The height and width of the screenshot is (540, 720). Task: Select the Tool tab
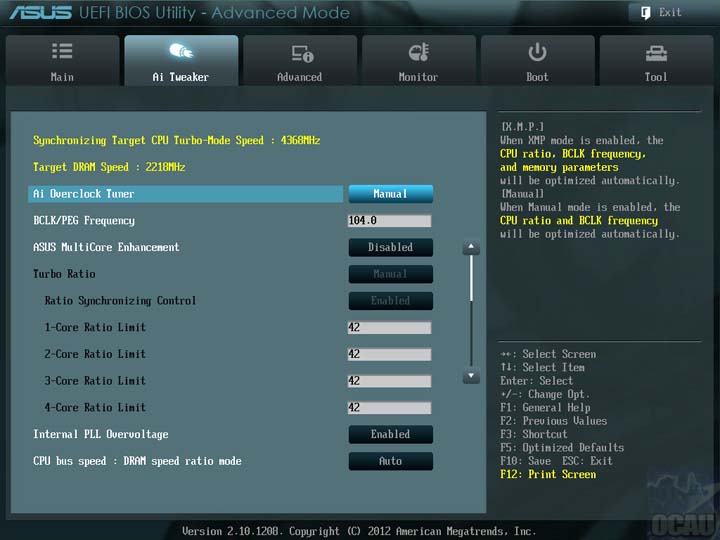point(656,60)
